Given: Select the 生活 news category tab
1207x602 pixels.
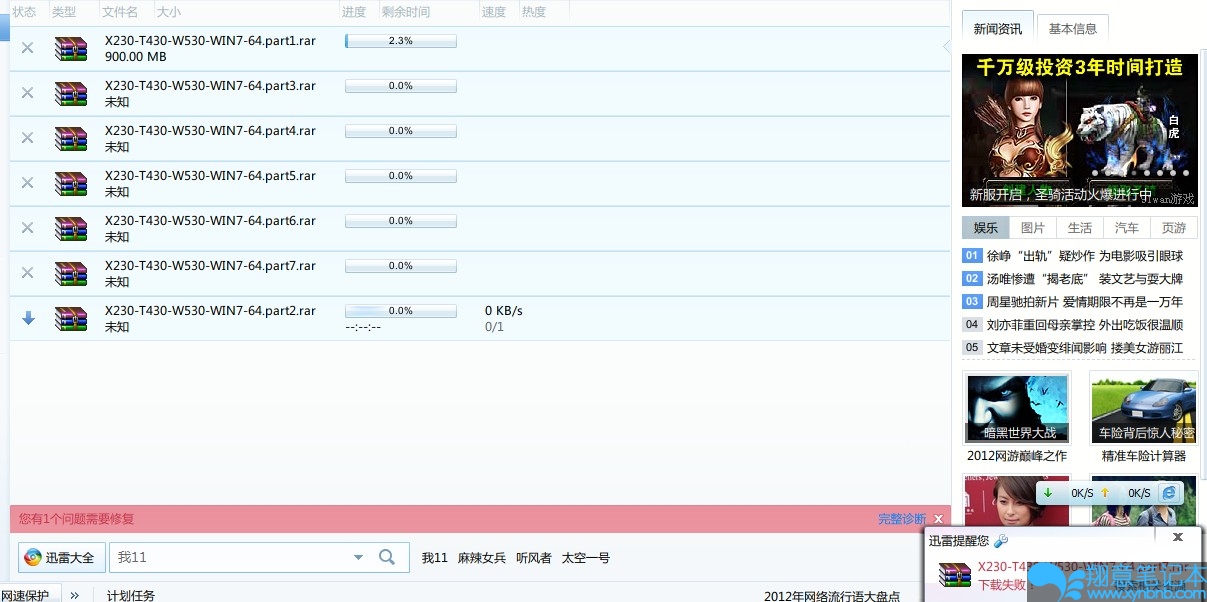Looking at the screenshot, I should pos(1080,228).
